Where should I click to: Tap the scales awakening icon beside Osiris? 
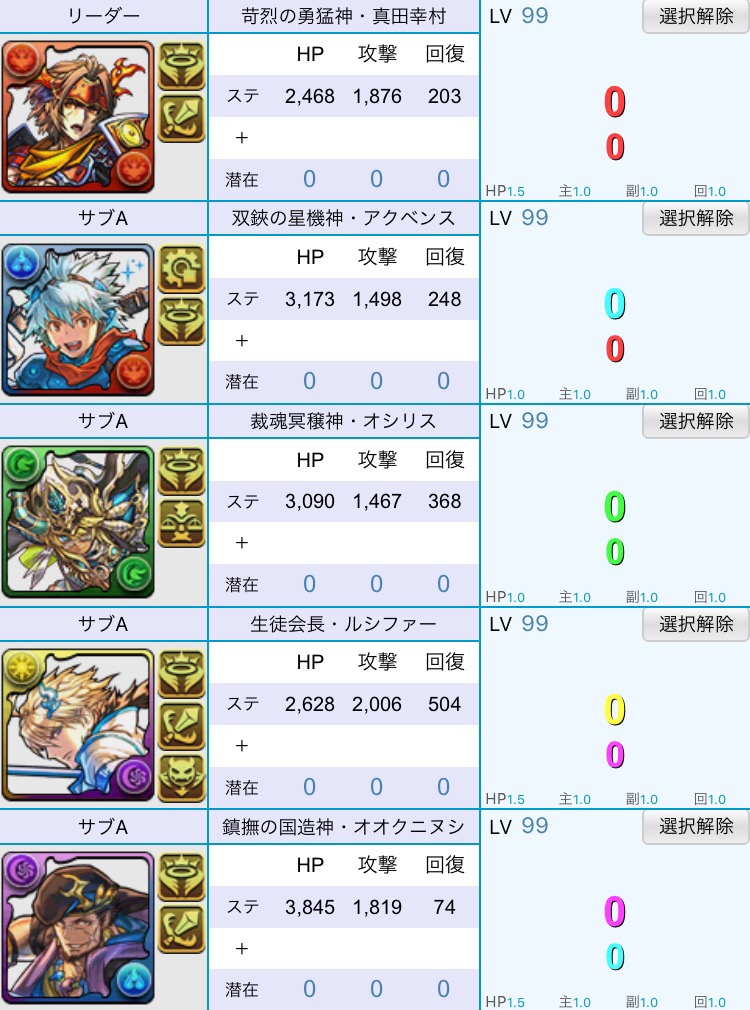tap(182, 523)
